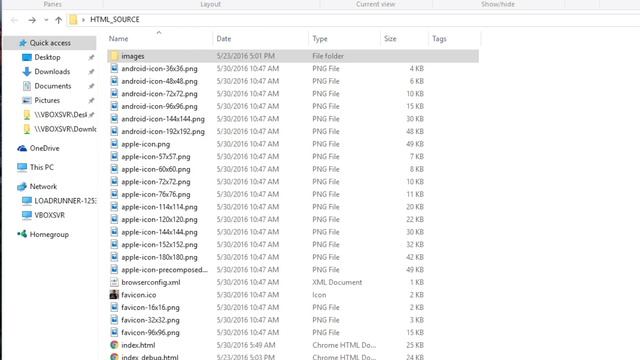Select favicon-96x96.png
Viewport: 640px width, 360px height.
click(150, 333)
